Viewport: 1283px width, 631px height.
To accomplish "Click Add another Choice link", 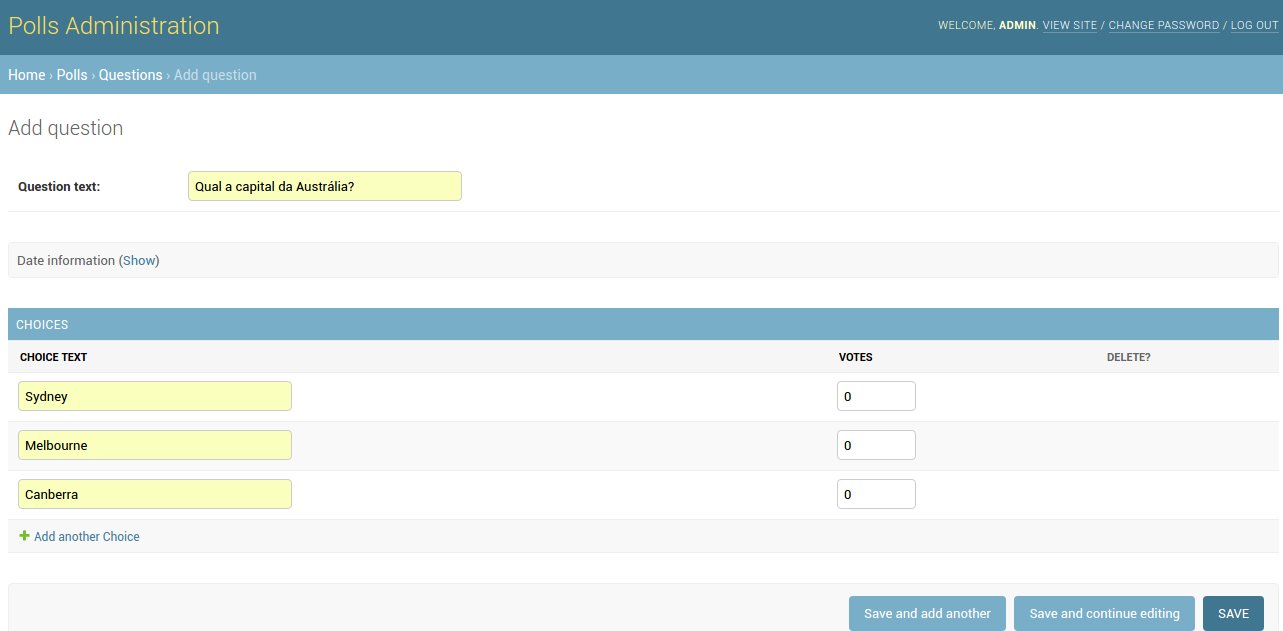I will (x=86, y=537).
